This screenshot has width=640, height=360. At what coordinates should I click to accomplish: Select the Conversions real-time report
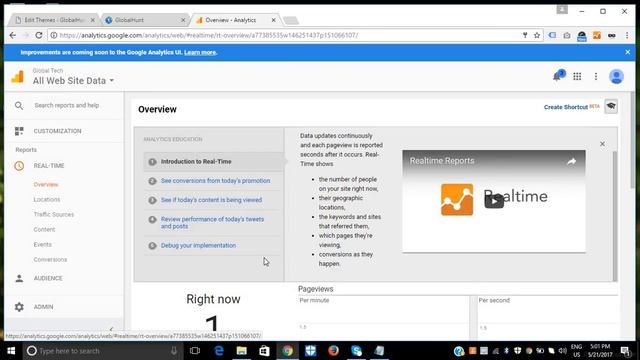click(50, 260)
